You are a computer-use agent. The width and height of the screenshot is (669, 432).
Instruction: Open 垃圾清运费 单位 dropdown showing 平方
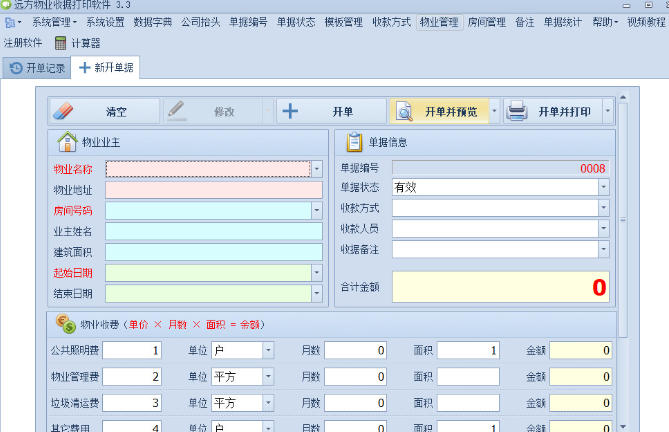[x=268, y=403]
